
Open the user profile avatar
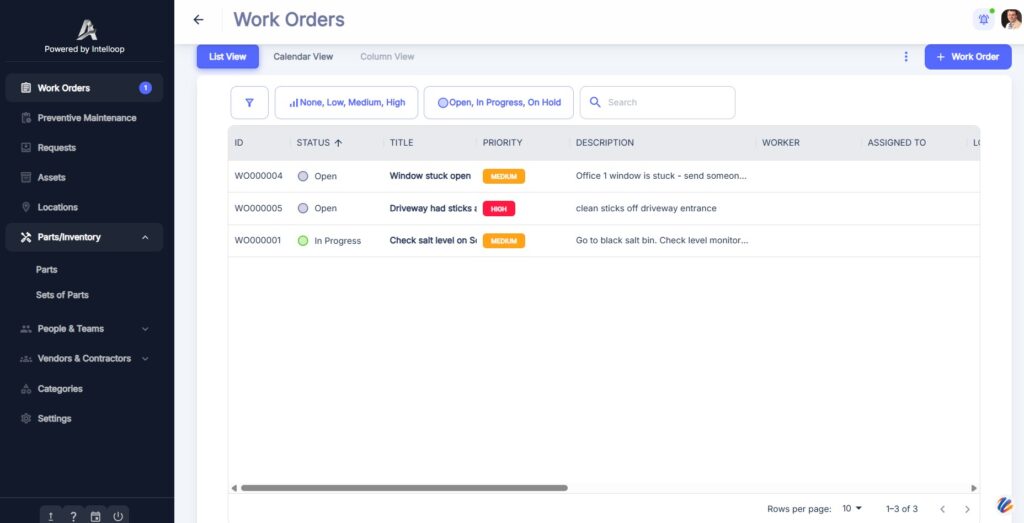tap(1010, 20)
